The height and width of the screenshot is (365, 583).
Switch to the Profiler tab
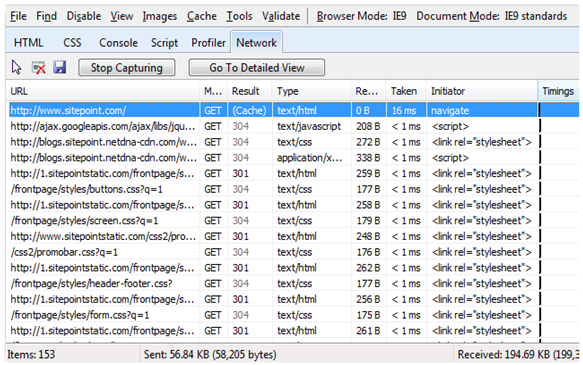coord(208,43)
